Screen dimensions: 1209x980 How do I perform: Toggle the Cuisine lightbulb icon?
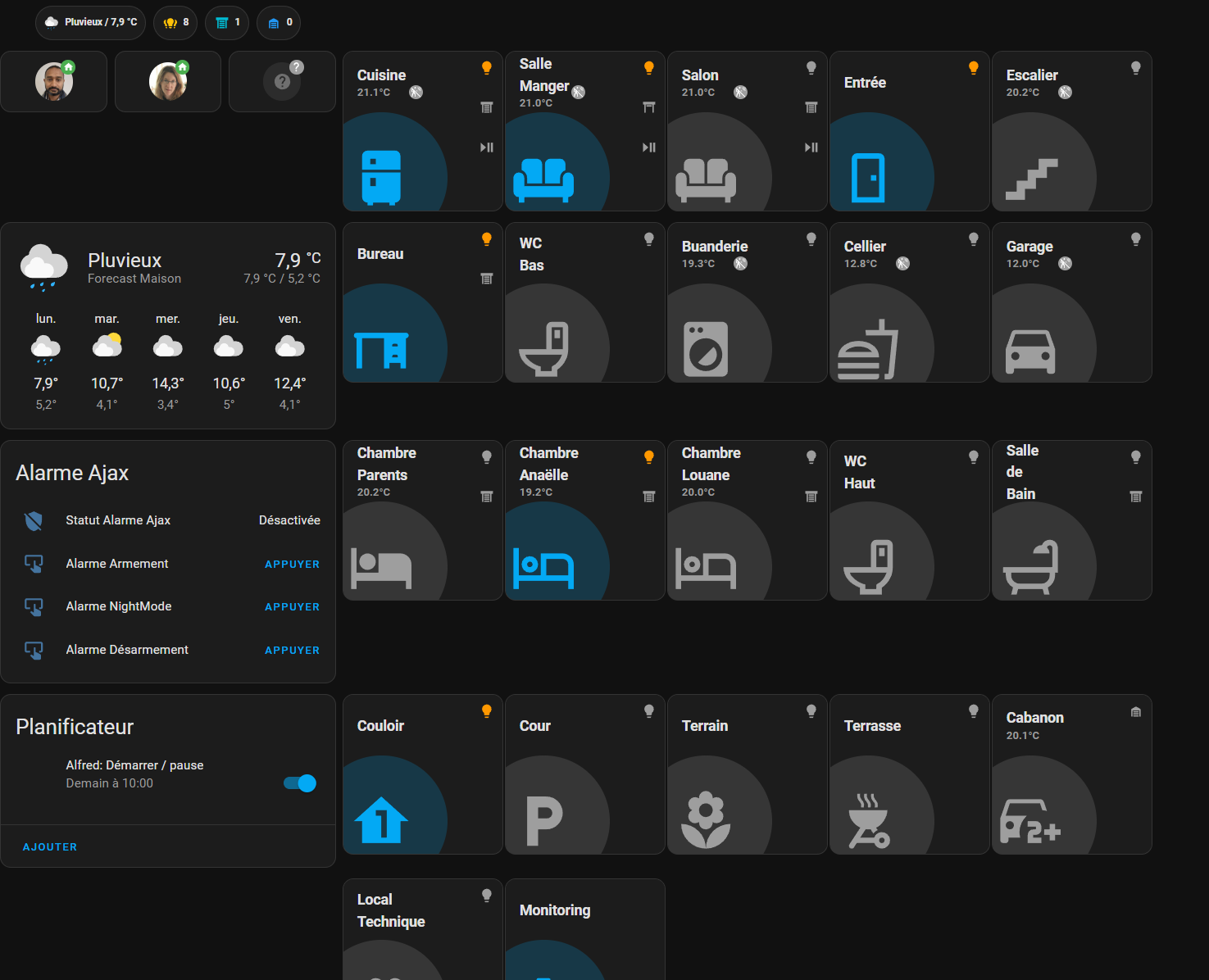point(486,68)
